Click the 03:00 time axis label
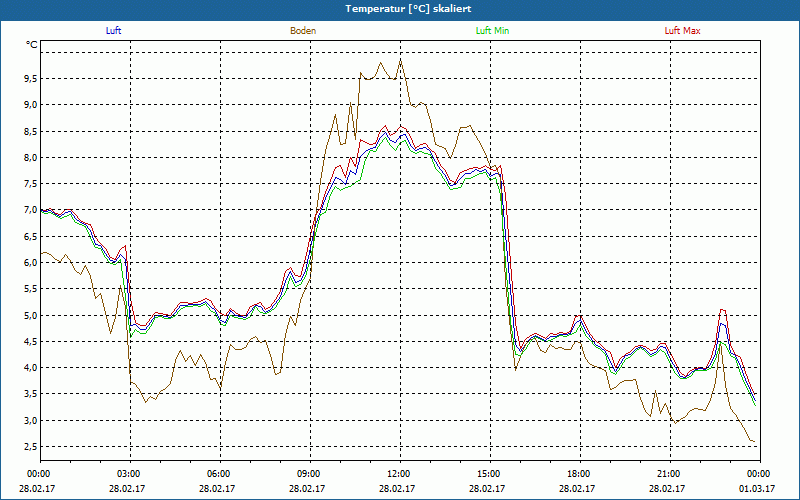Screen dimensions: 800x500 click(x=129, y=473)
